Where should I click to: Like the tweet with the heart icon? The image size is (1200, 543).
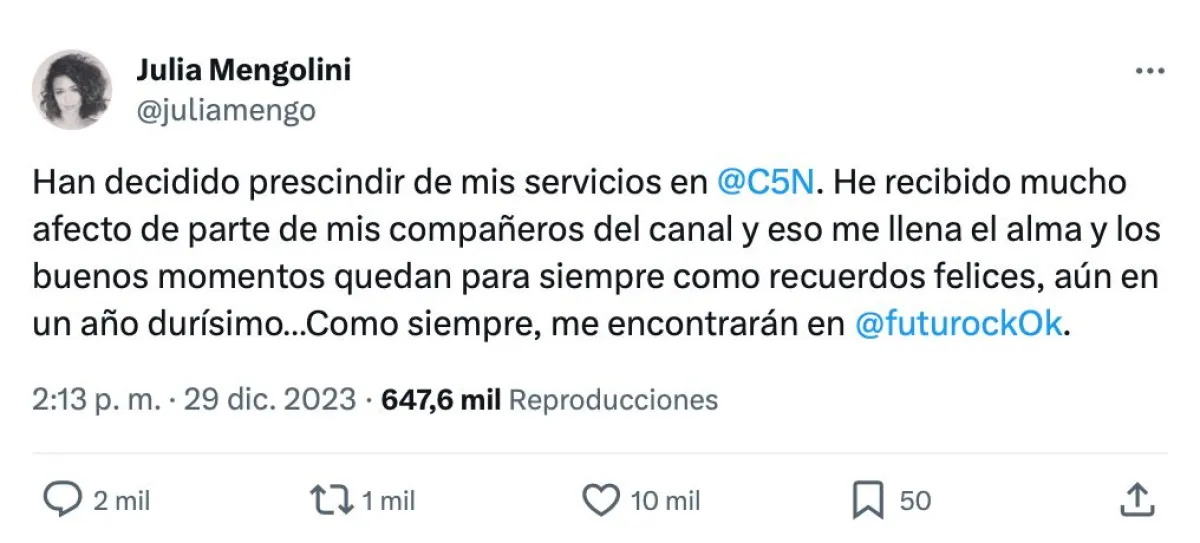click(x=600, y=500)
